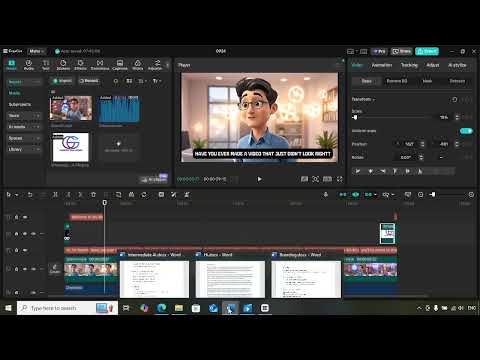This screenshot has height=360, width=480.
Task: Open the Menu dropdown in title bar
Action: pos(37,51)
